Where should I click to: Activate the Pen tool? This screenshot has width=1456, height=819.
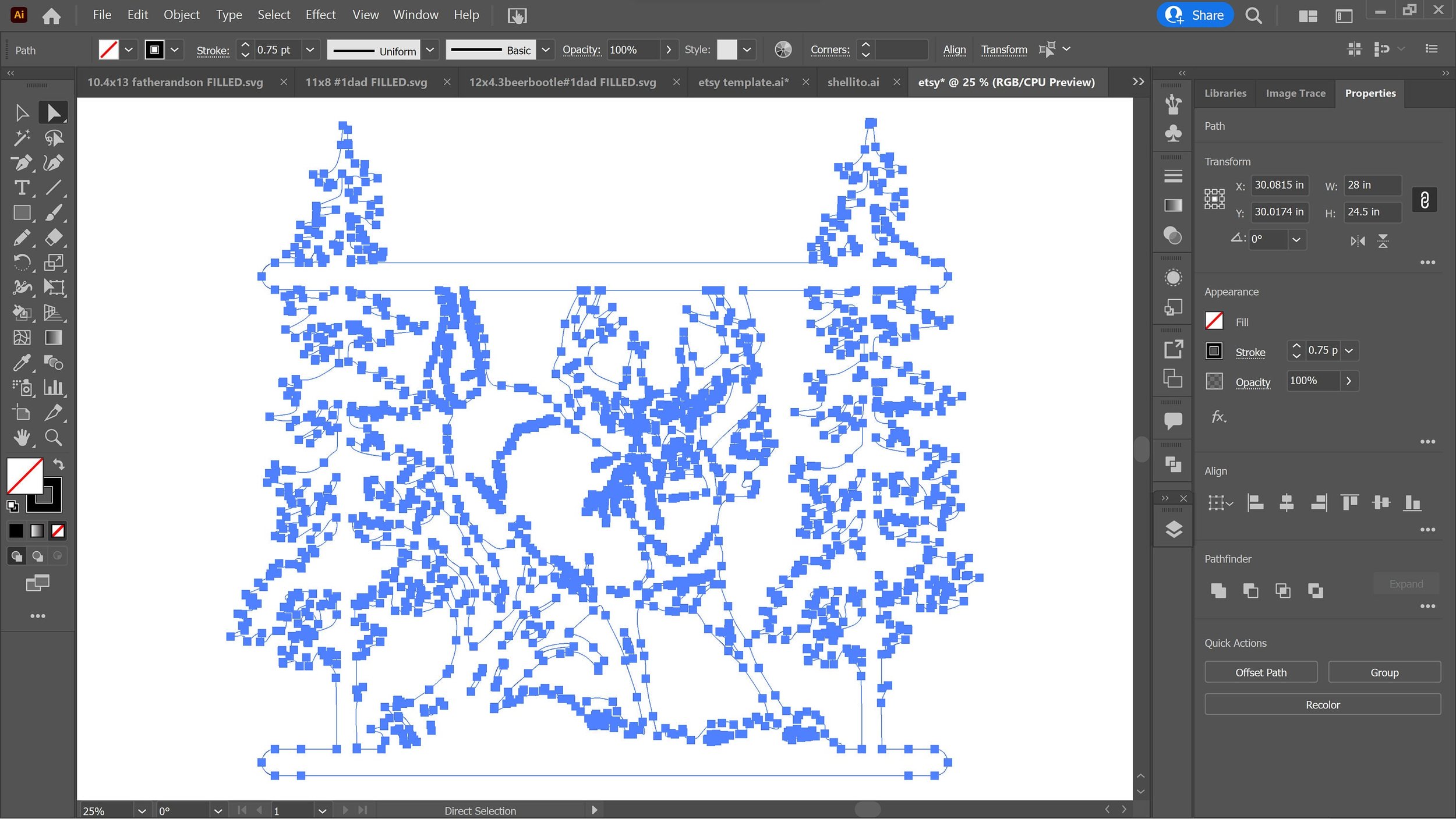22,163
